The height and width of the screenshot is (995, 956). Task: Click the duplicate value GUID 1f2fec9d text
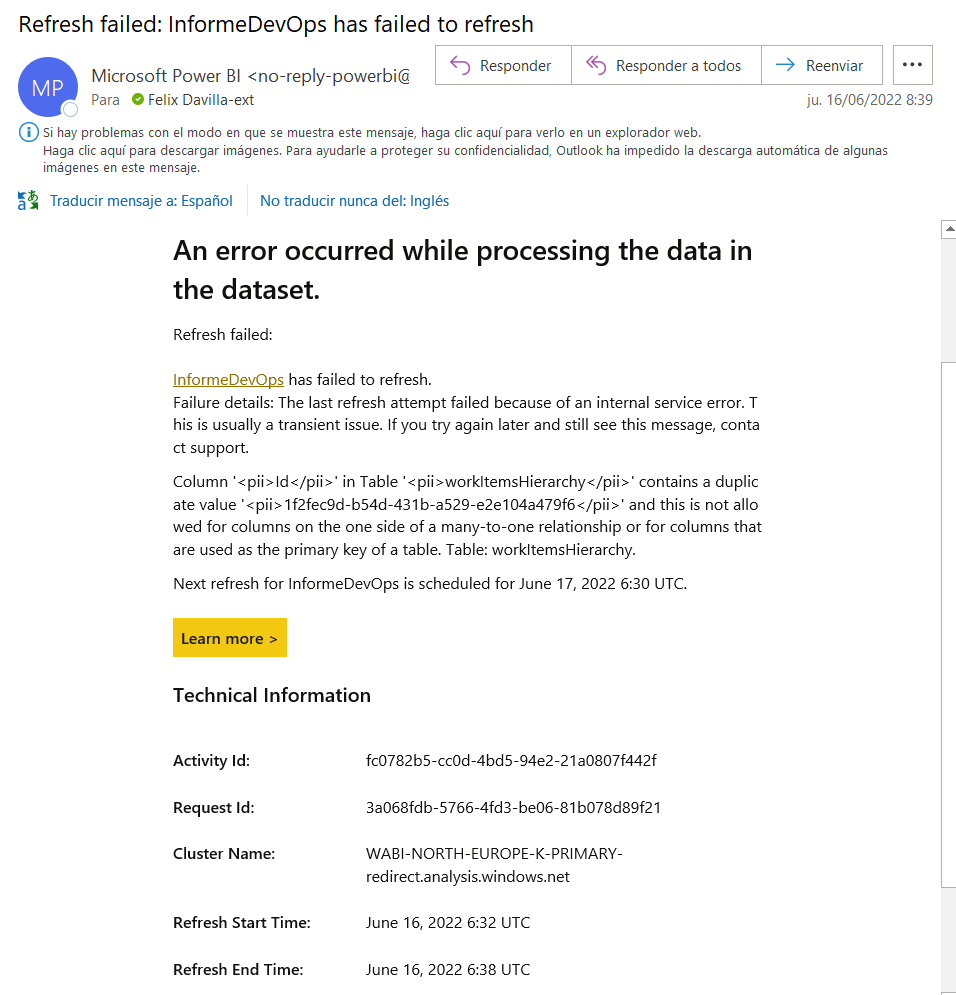pos(429,504)
